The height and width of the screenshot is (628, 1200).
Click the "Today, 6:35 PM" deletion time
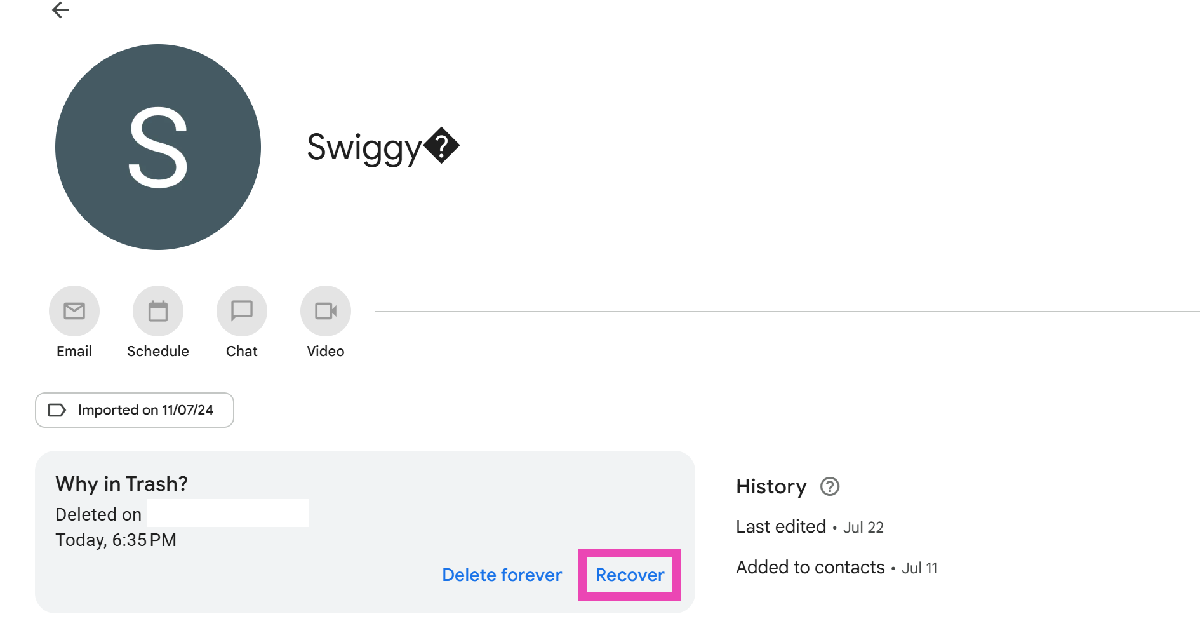coord(116,540)
